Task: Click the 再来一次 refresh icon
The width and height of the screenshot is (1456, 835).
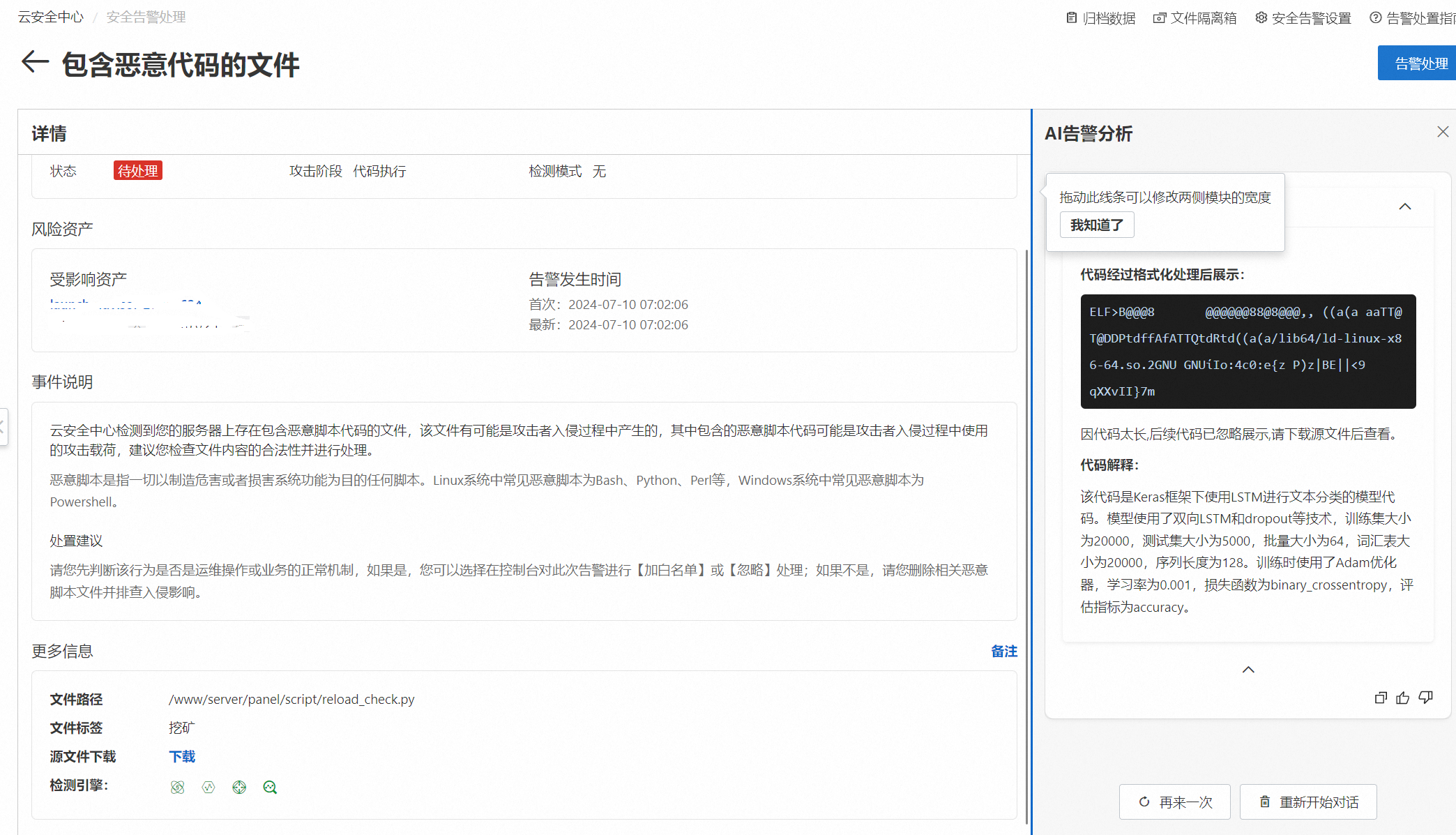Action: click(1144, 802)
